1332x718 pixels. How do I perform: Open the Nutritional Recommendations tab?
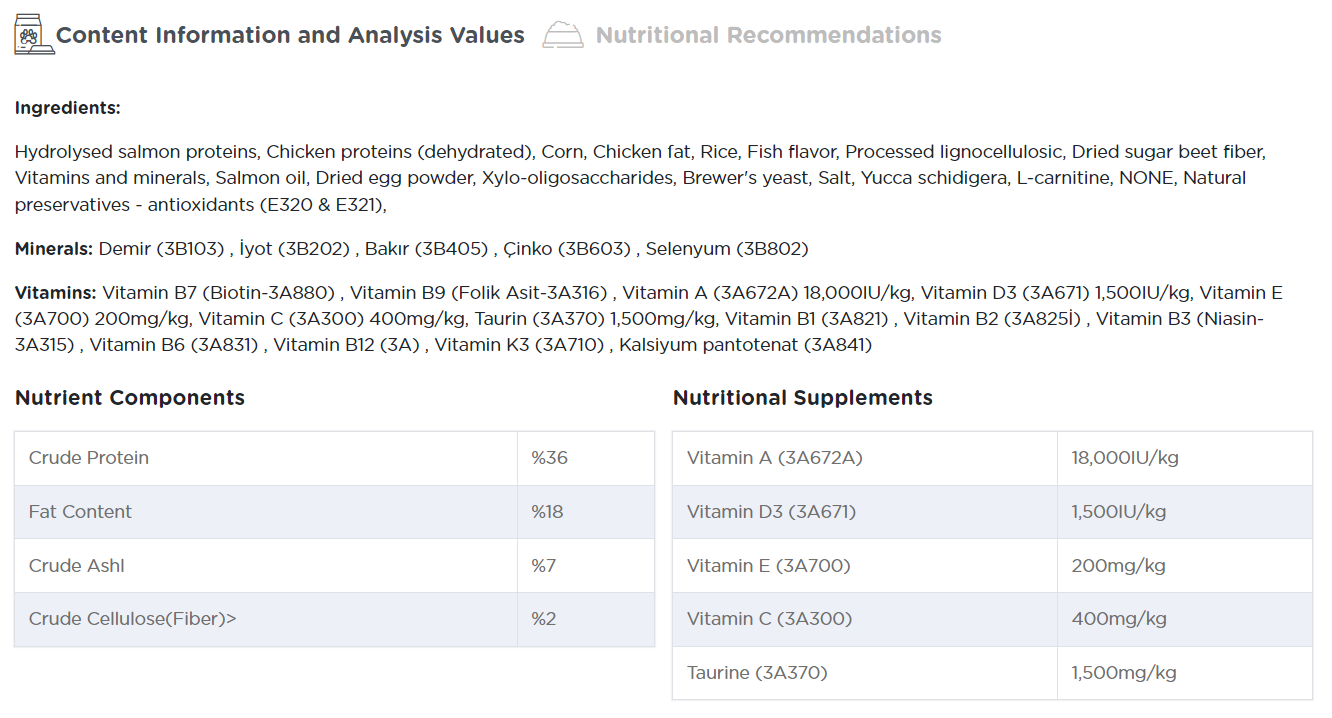(768, 35)
